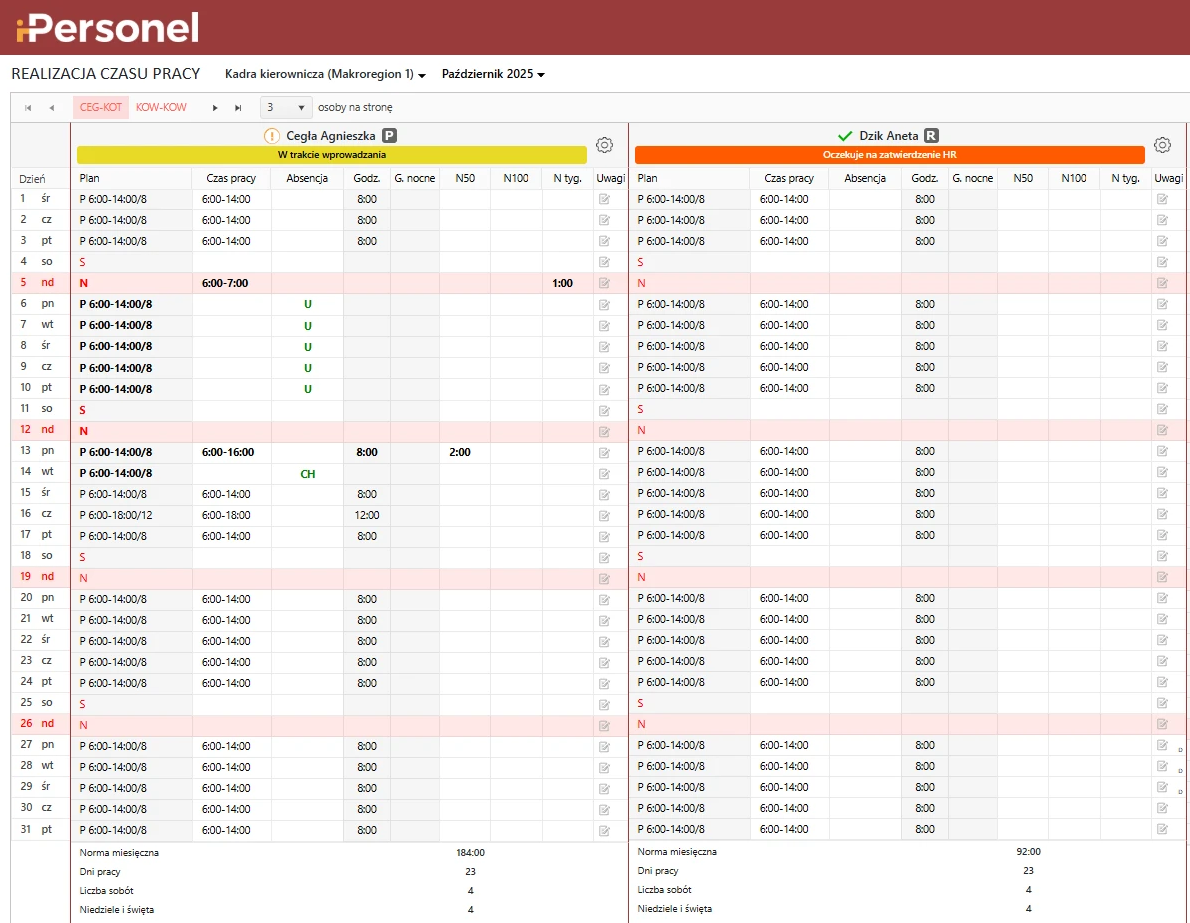Click Dzik Aneta's Czas pracy column header
Screen dimensions: 1190x923
click(789, 178)
